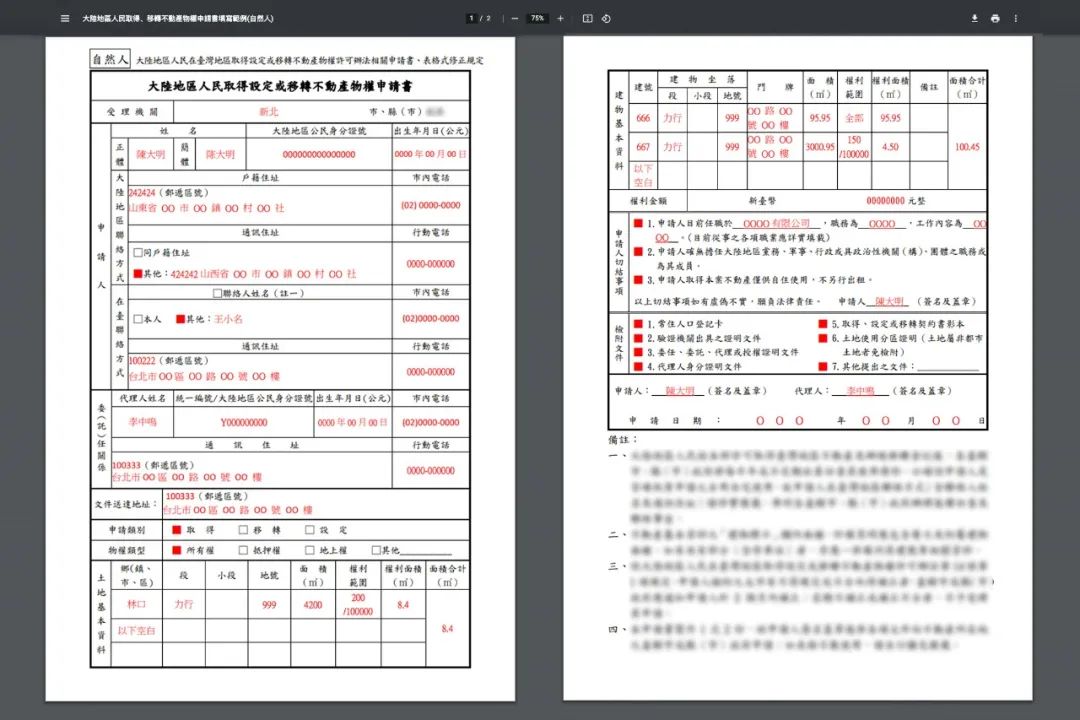The image size is (1080, 720).
Task: Rotate the document counterclockwise
Action: pyautogui.click(x=606, y=19)
